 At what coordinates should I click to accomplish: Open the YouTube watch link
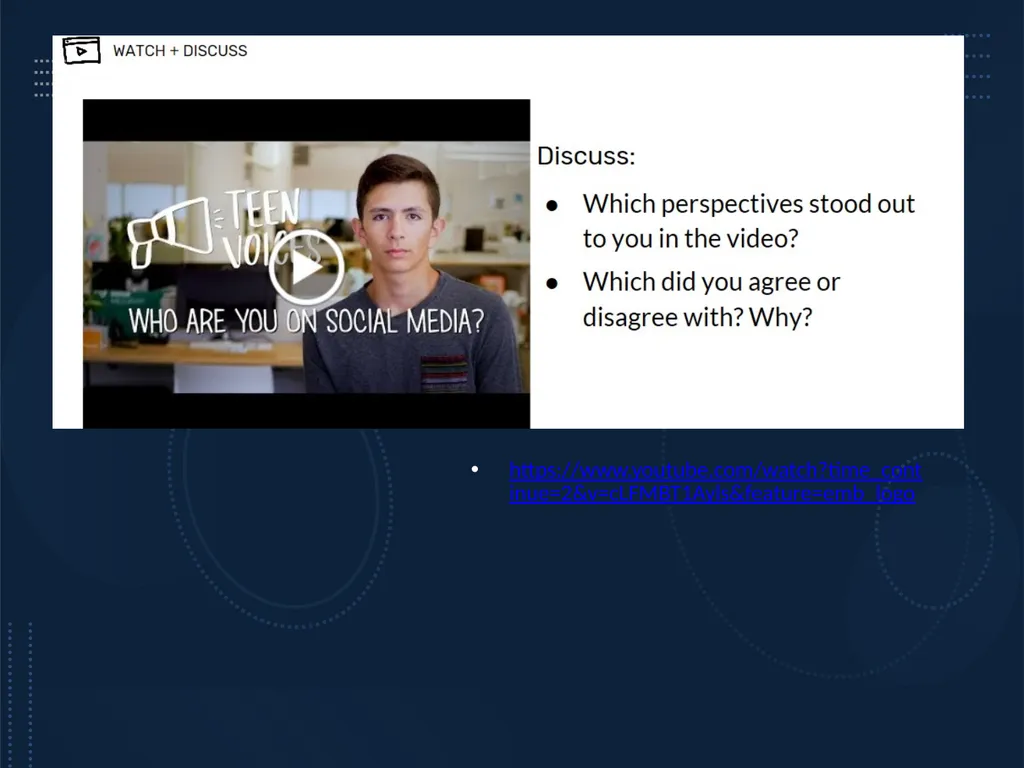pyautogui.click(x=715, y=482)
